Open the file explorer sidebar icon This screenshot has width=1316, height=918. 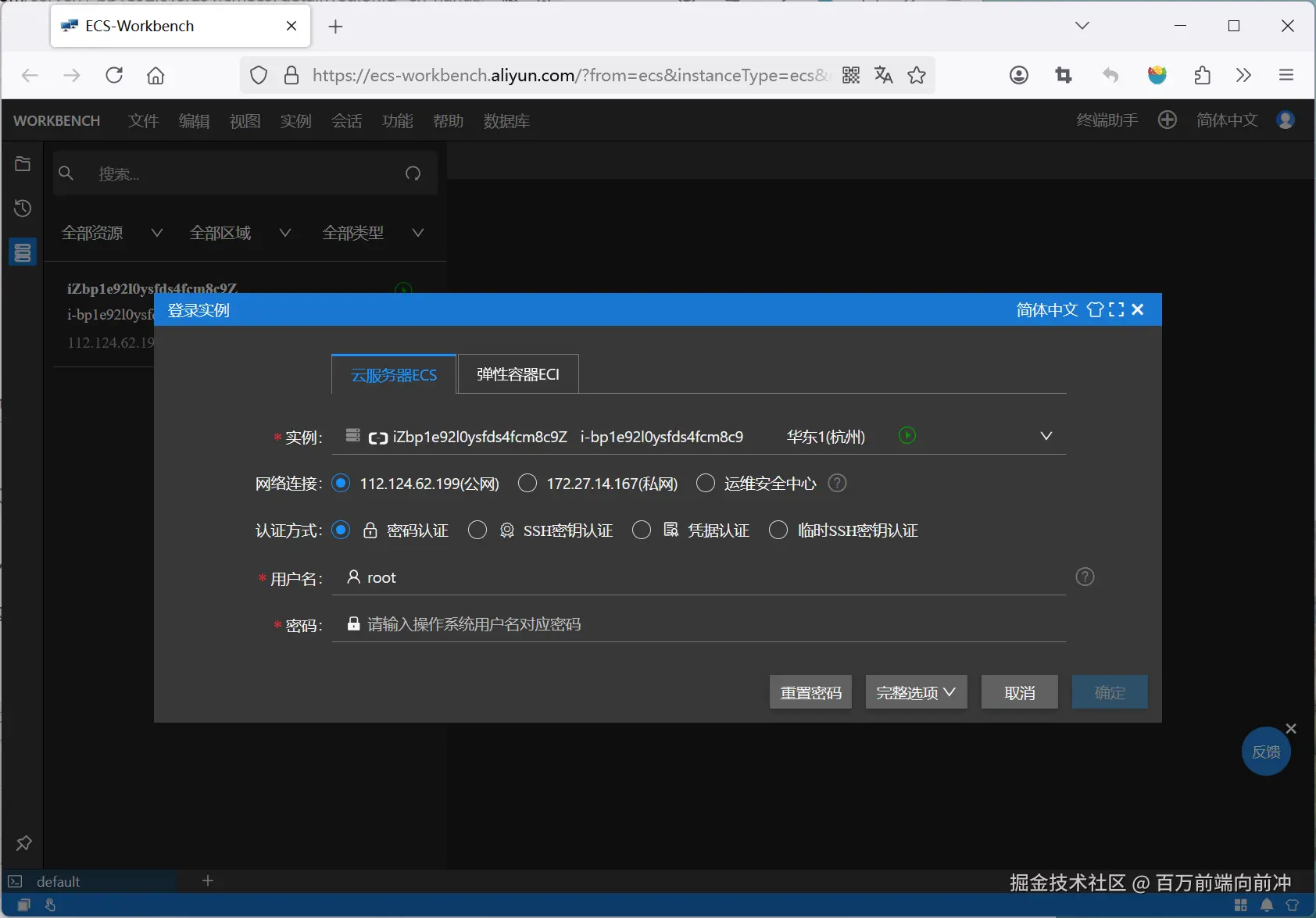coord(23,164)
